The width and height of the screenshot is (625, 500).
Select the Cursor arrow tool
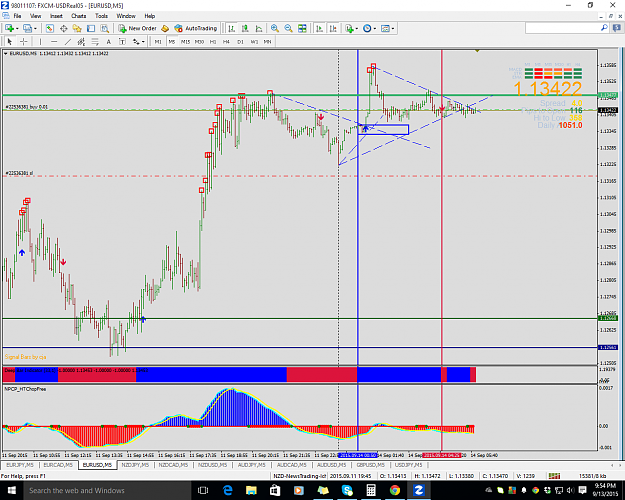(10, 41)
